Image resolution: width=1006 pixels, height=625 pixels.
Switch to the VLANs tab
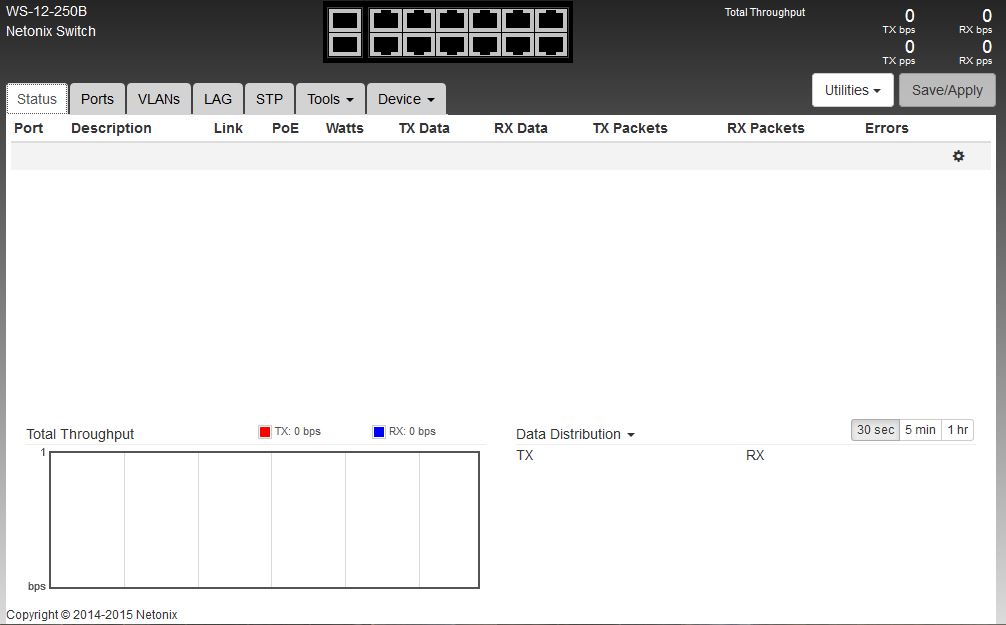click(x=159, y=99)
